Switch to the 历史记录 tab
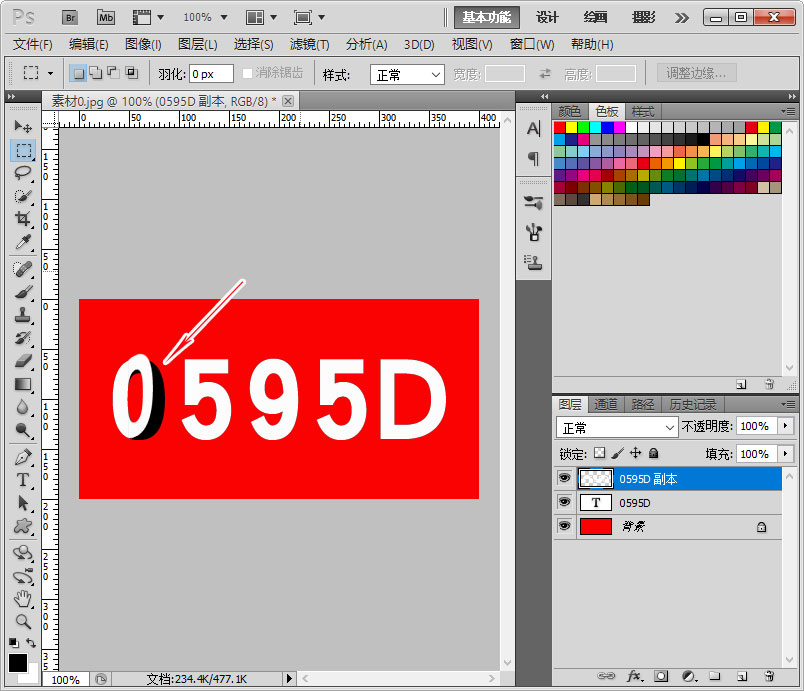Viewport: 804px width, 691px height. tap(693, 404)
